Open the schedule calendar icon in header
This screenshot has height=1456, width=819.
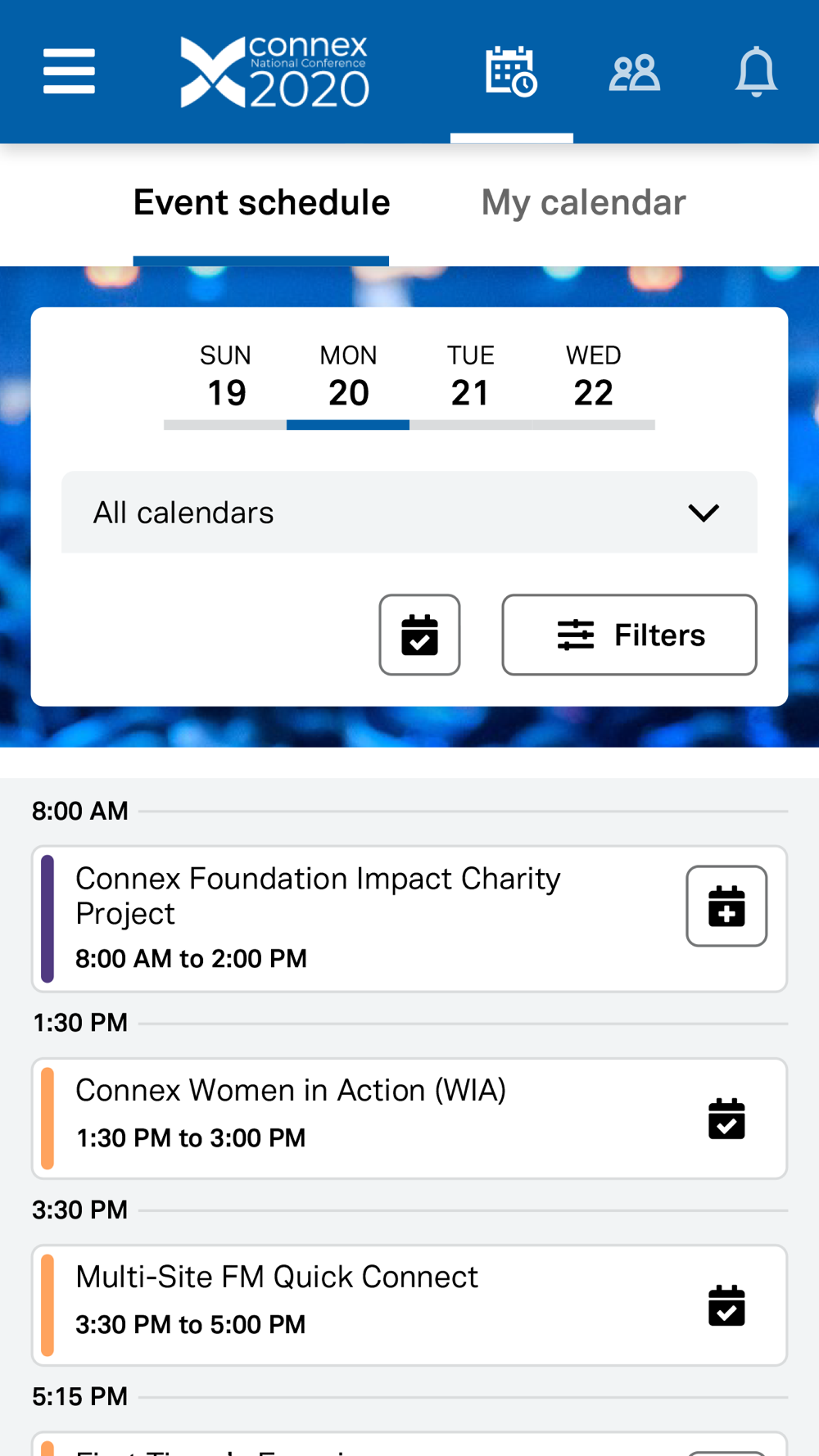511,71
